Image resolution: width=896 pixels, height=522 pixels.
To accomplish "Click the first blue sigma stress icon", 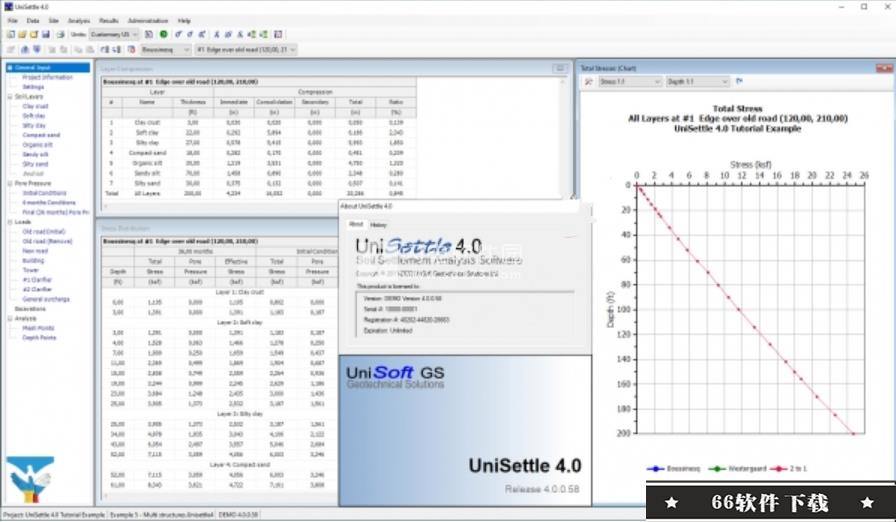I will 178,34.
